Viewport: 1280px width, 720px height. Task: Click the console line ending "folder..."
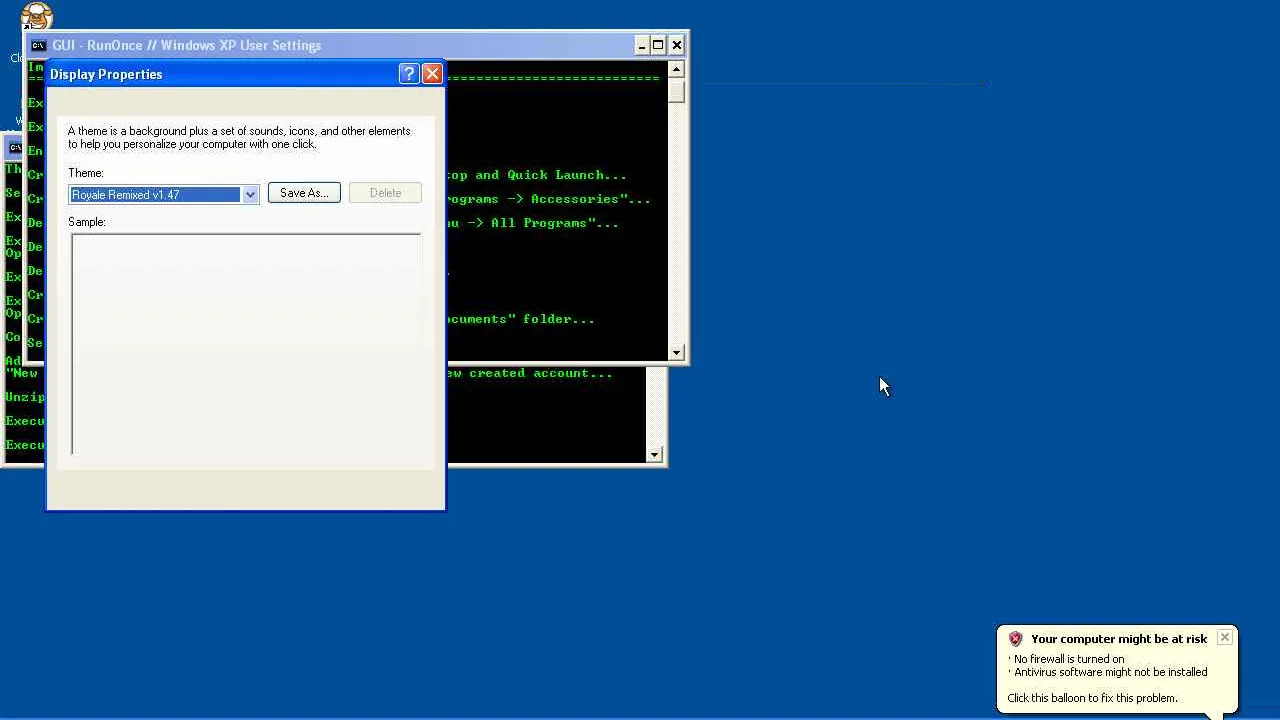[521, 319]
